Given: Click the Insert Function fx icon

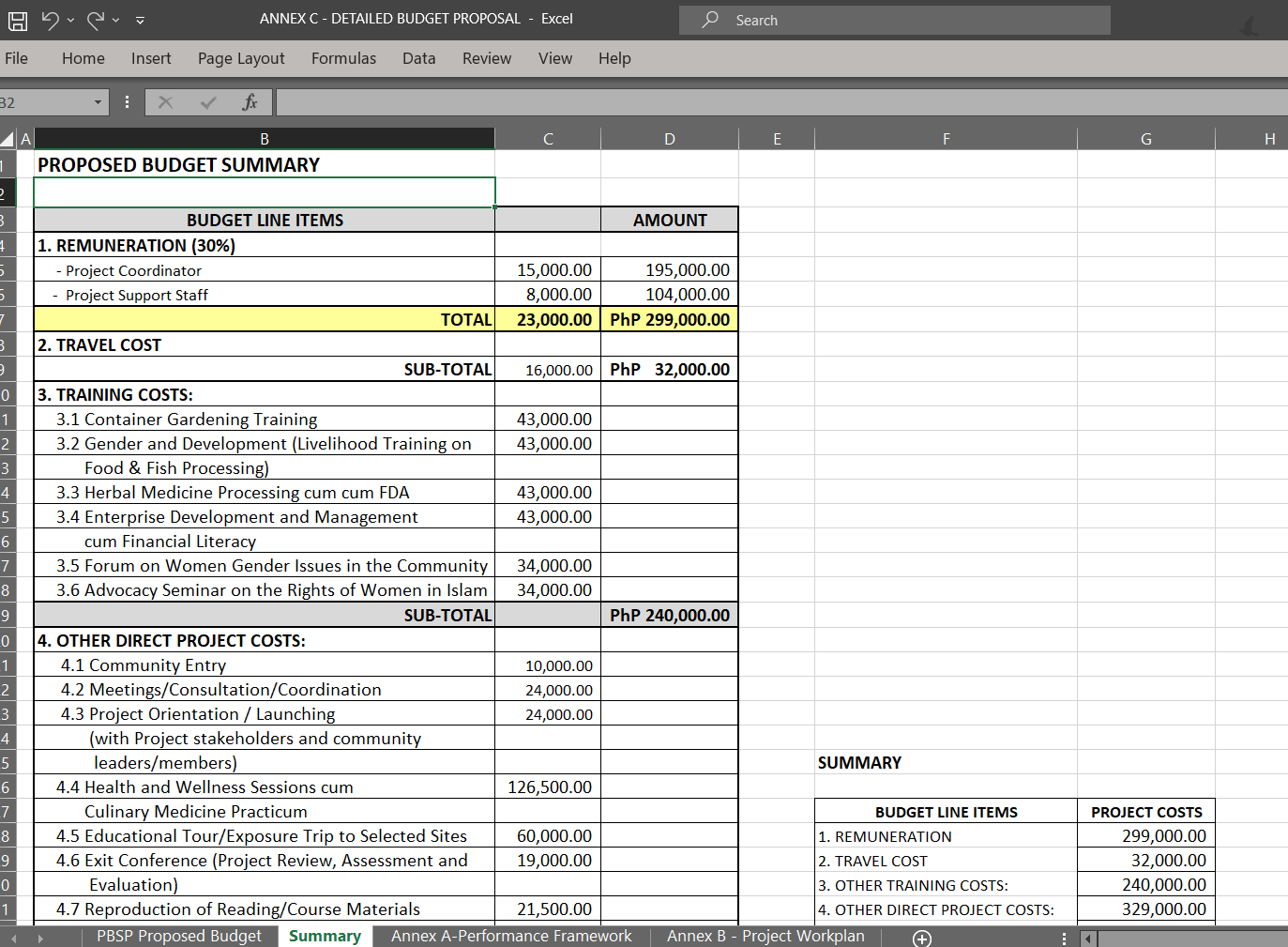Looking at the screenshot, I should [x=250, y=102].
